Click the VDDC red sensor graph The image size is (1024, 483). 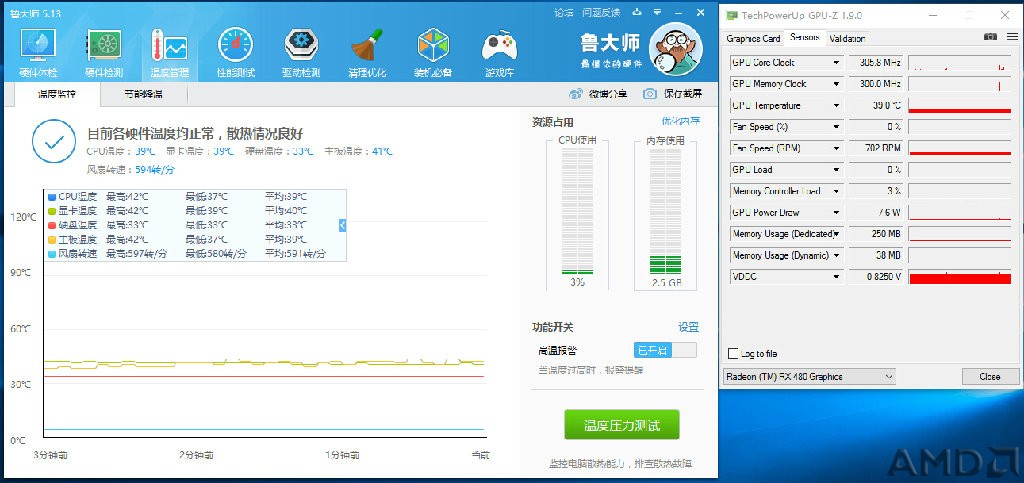coord(960,277)
